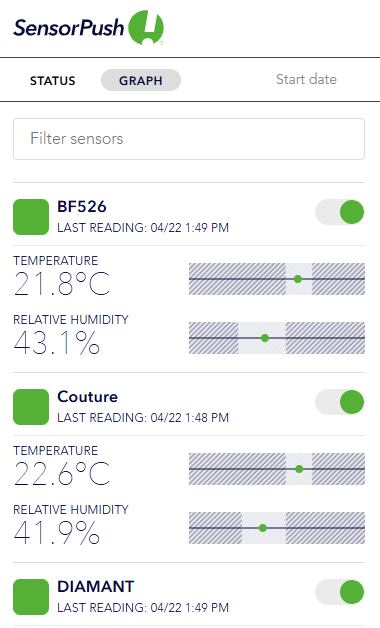Switch to the STATUS tab
This screenshot has width=380, height=628.
click(52, 81)
